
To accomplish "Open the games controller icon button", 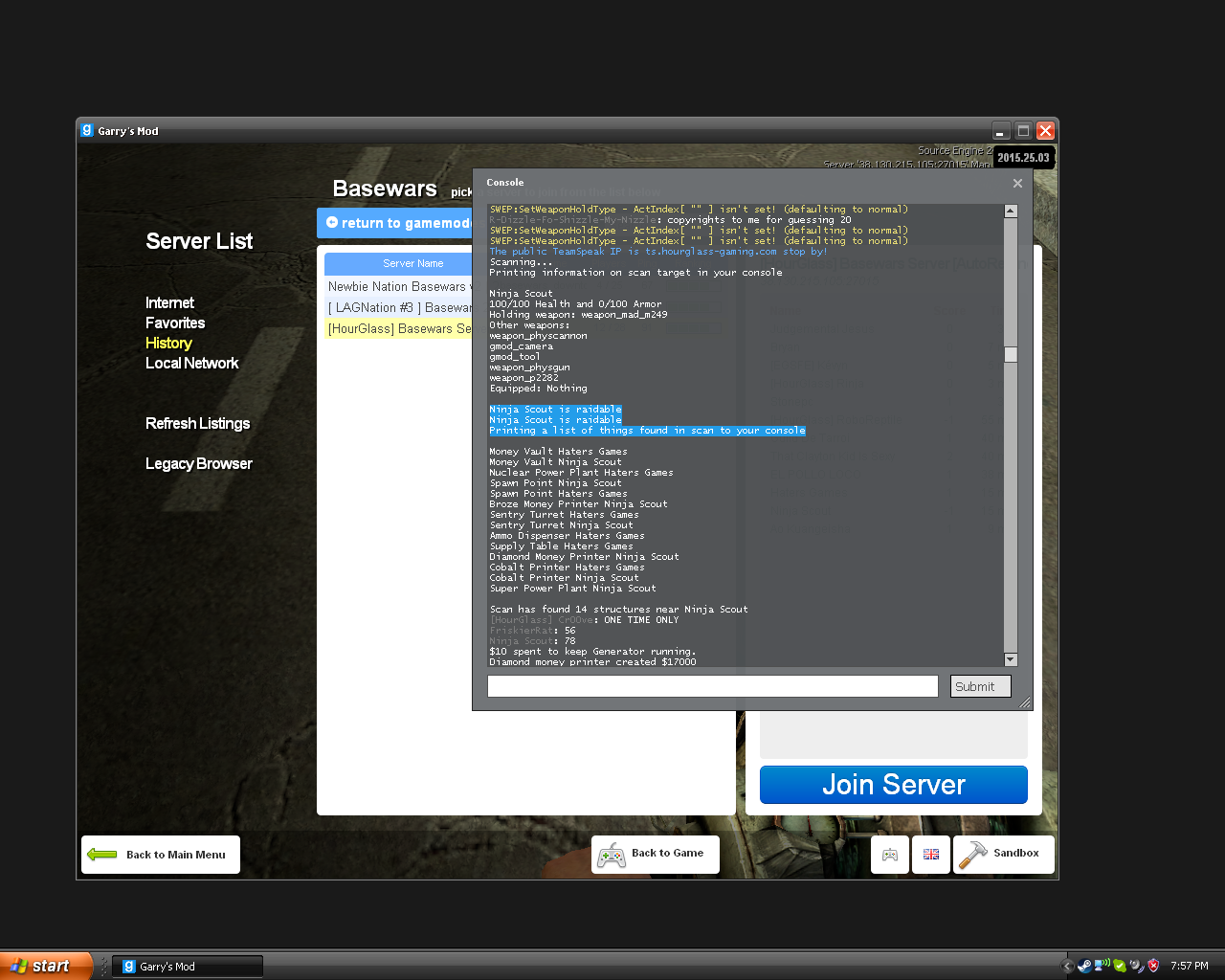I will click(890, 855).
